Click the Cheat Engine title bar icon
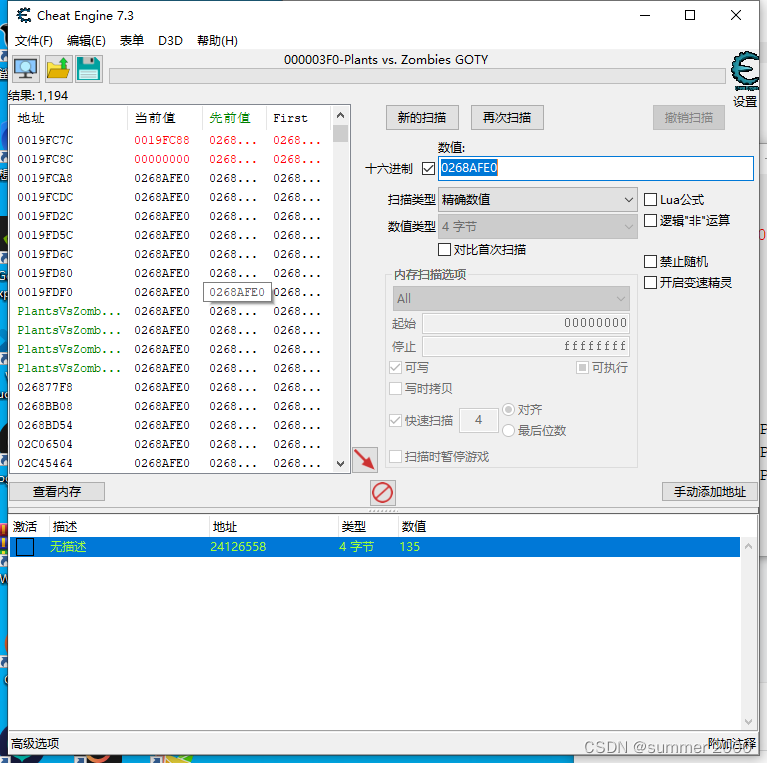This screenshot has width=767, height=763. click(23, 15)
